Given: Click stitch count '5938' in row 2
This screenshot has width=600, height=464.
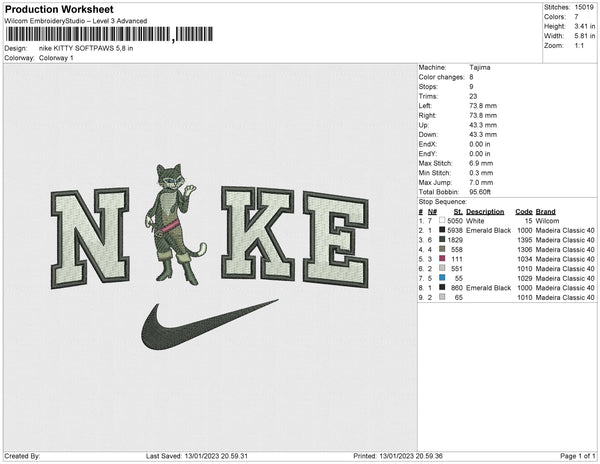Looking at the screenshot, I should point(455,230).
